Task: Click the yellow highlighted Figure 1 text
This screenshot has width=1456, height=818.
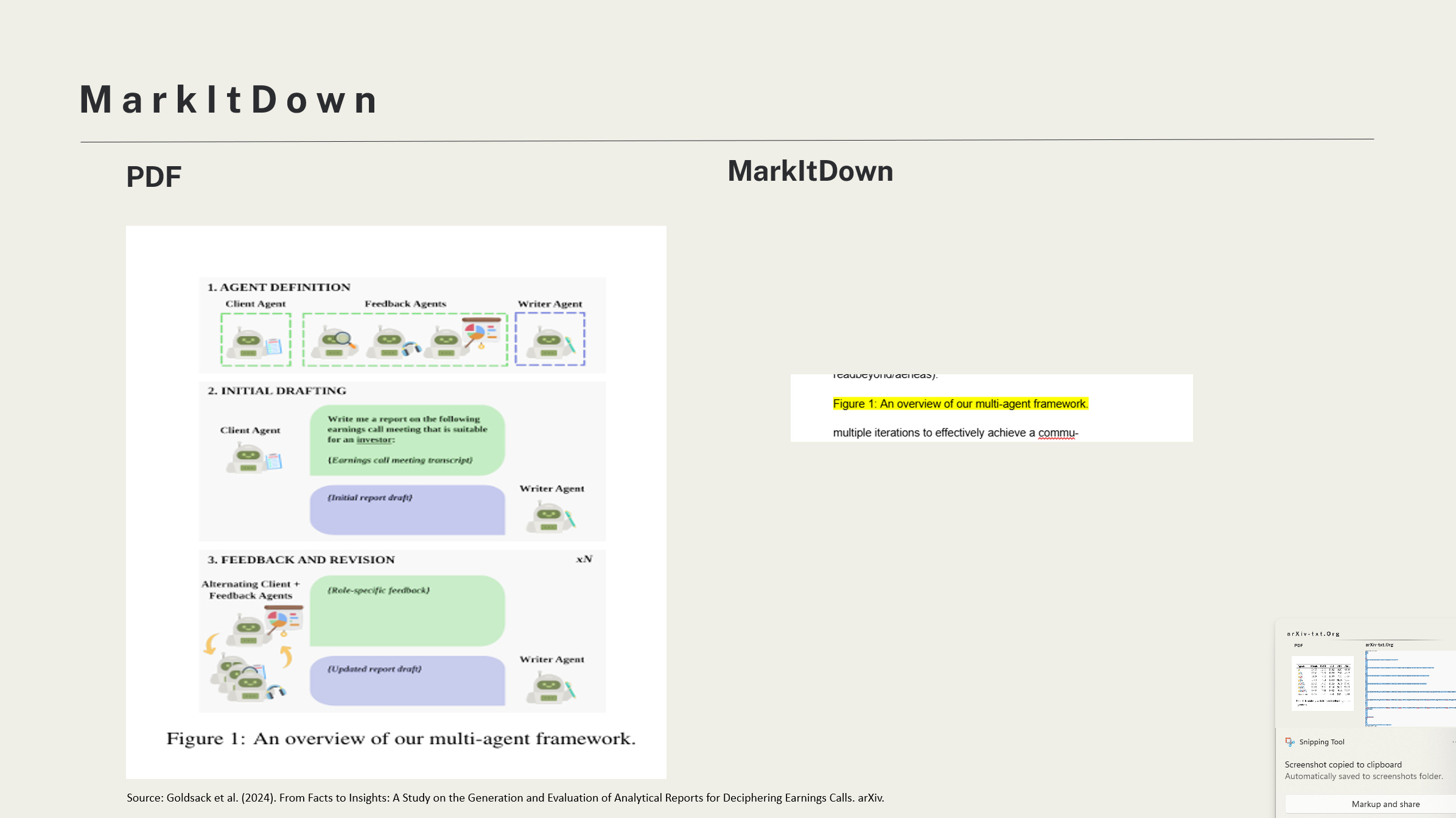Action: click(x=960, y=404)
